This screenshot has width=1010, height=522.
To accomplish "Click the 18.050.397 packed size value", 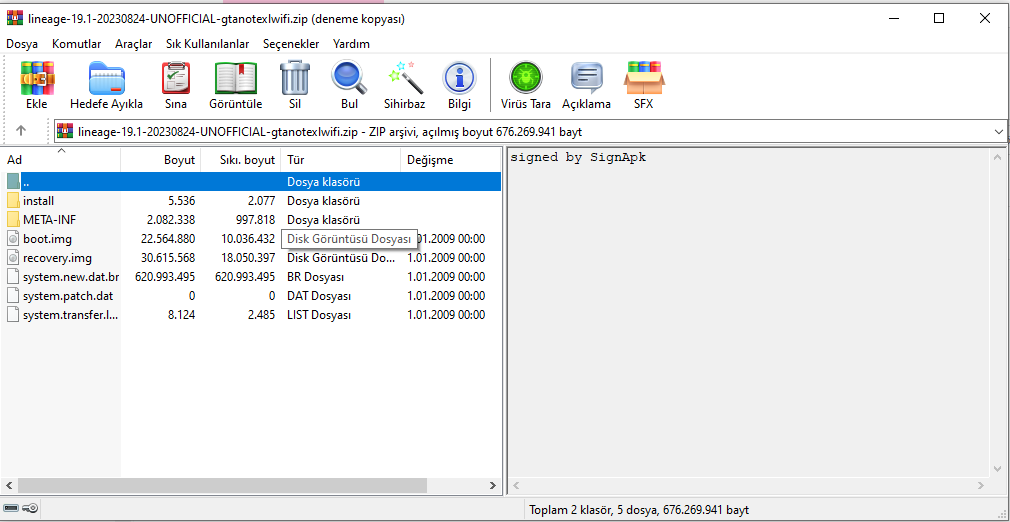I will click(x=247, y=258).
